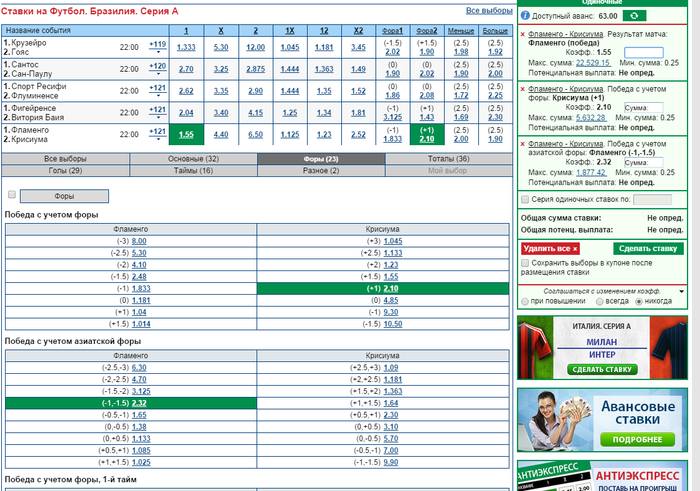Screen dimensions: 700x491
Task: Click max sum link 1 877.42
Action: click(x=591, y=173)
